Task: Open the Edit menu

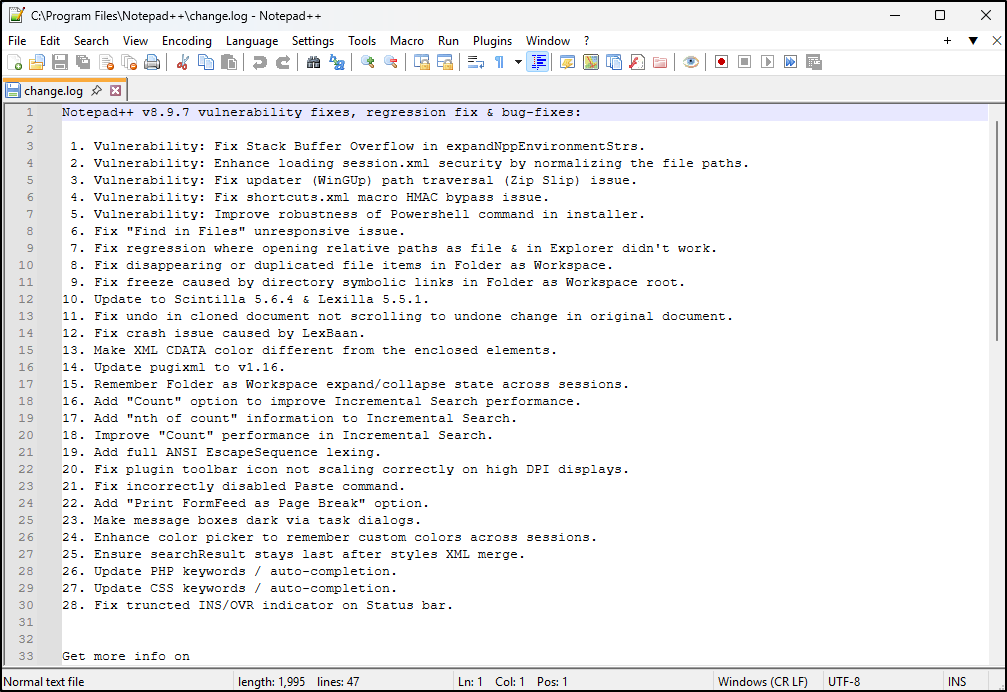Action: coord(49,40)
